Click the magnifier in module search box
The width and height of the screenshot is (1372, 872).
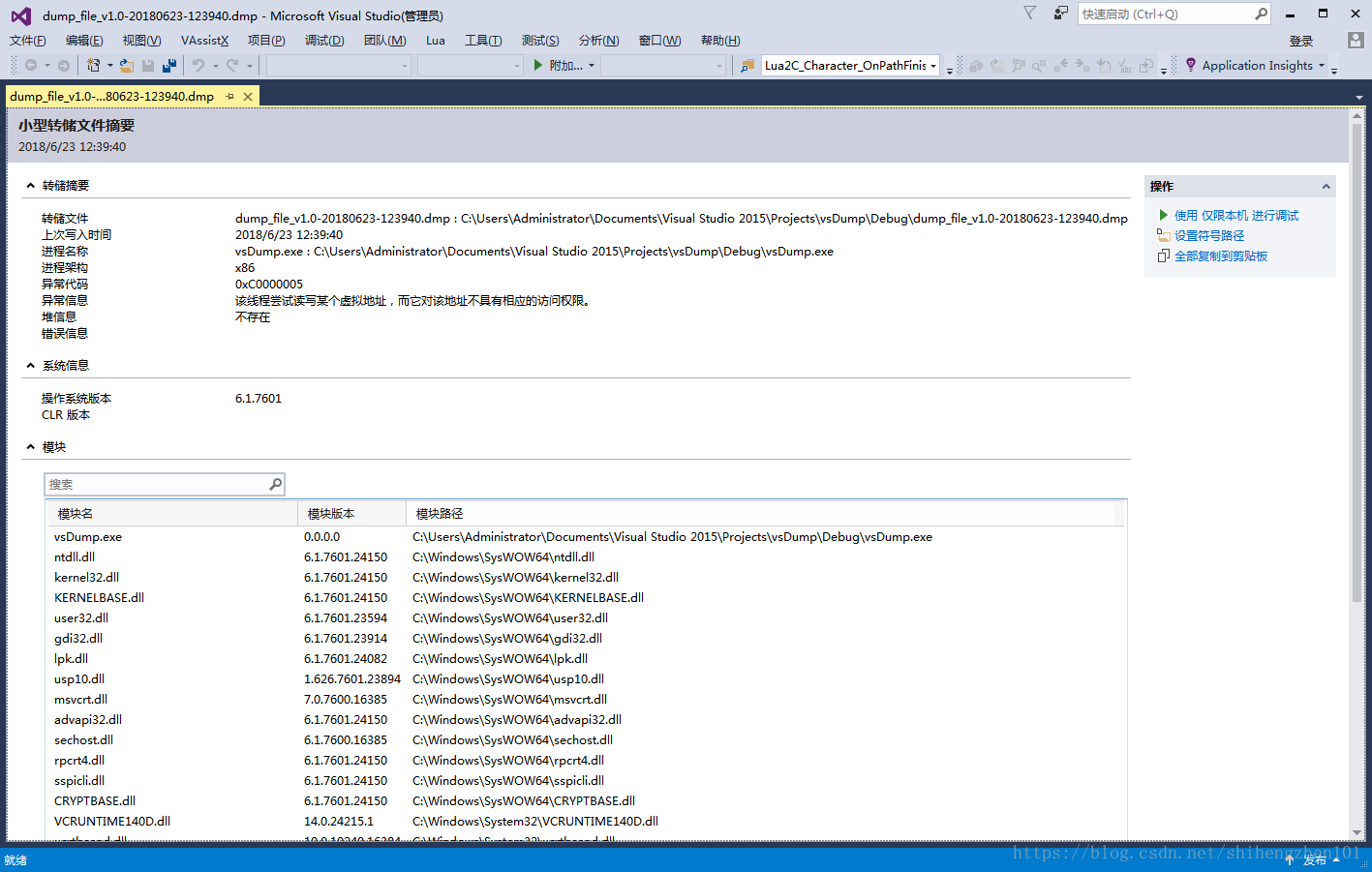[x=276, y=484]
